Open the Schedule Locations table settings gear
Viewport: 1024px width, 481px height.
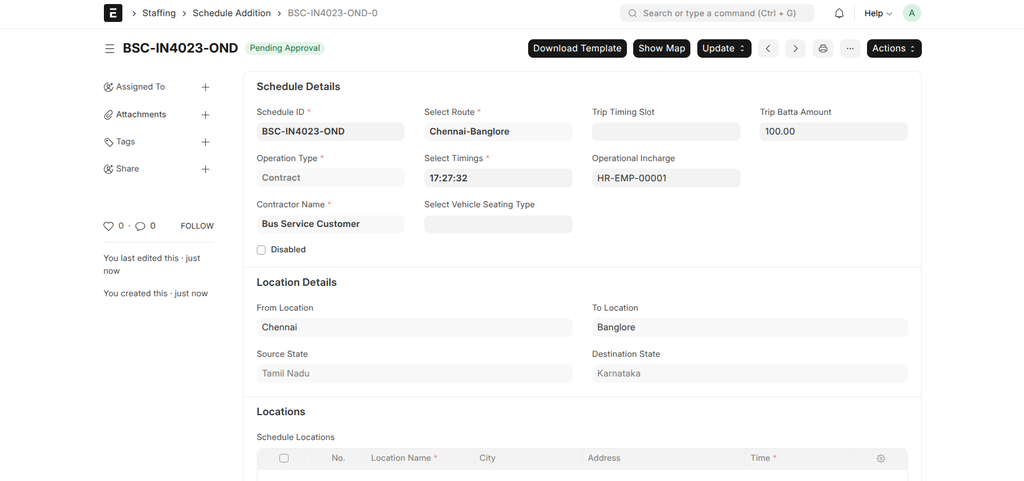click(x=880, y=458)
